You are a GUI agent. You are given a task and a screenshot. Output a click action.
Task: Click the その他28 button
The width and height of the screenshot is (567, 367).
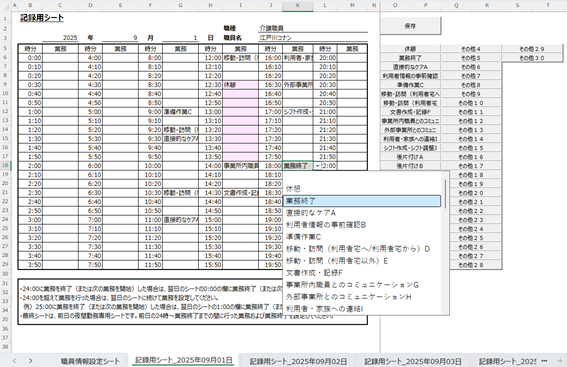(x=476, y=265)
